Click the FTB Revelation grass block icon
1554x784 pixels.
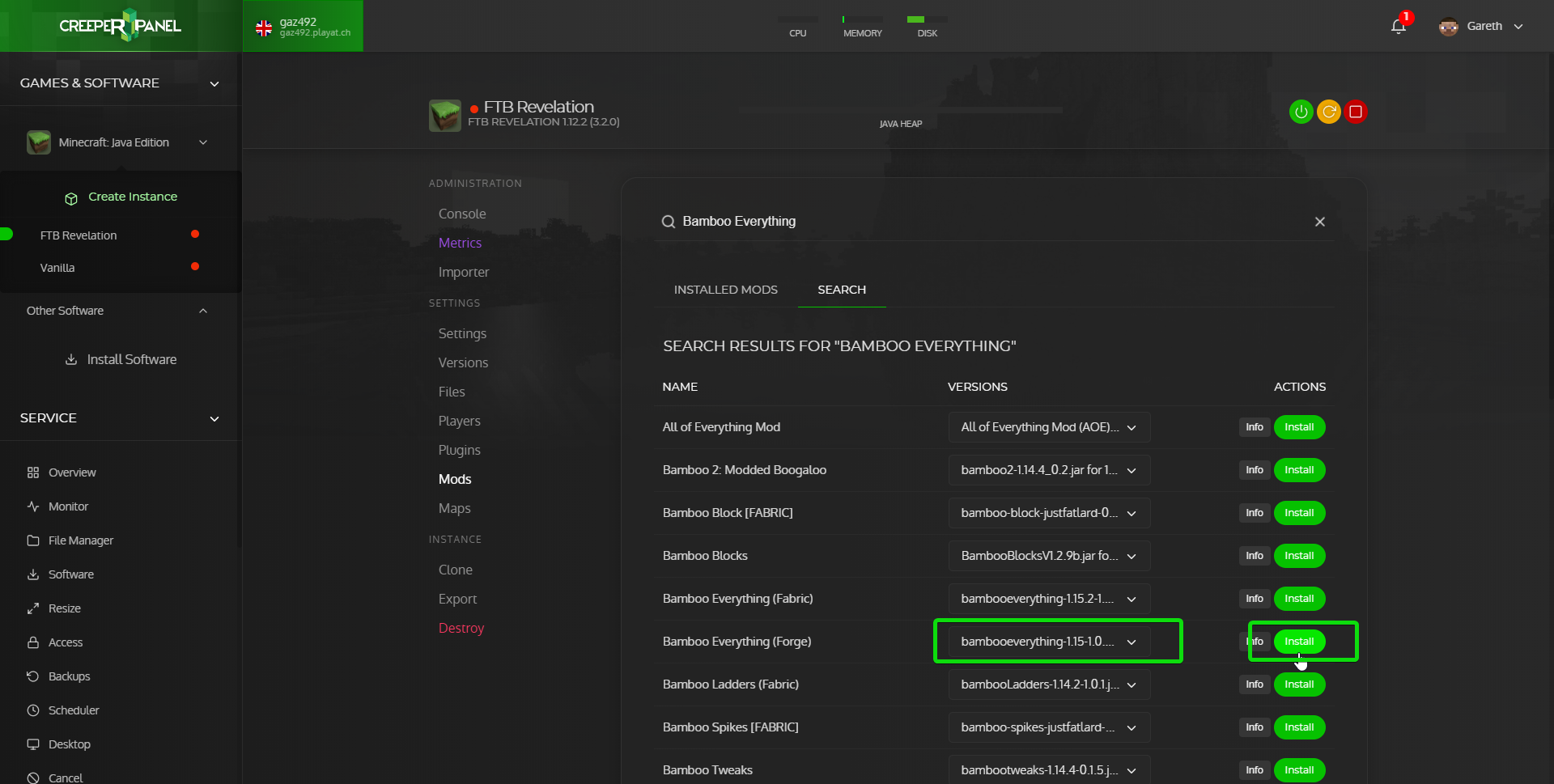(444, 116)
